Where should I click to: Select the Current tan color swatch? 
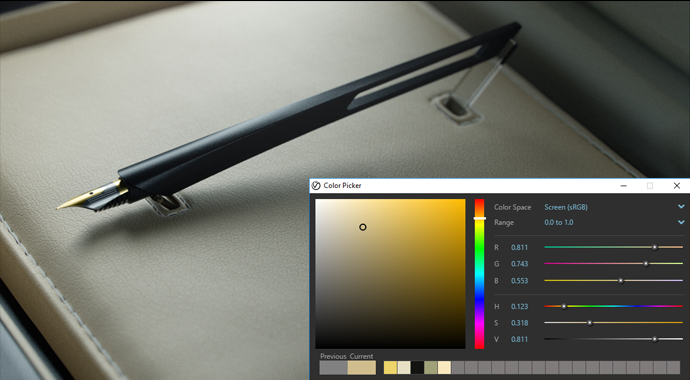coord(362,368)
